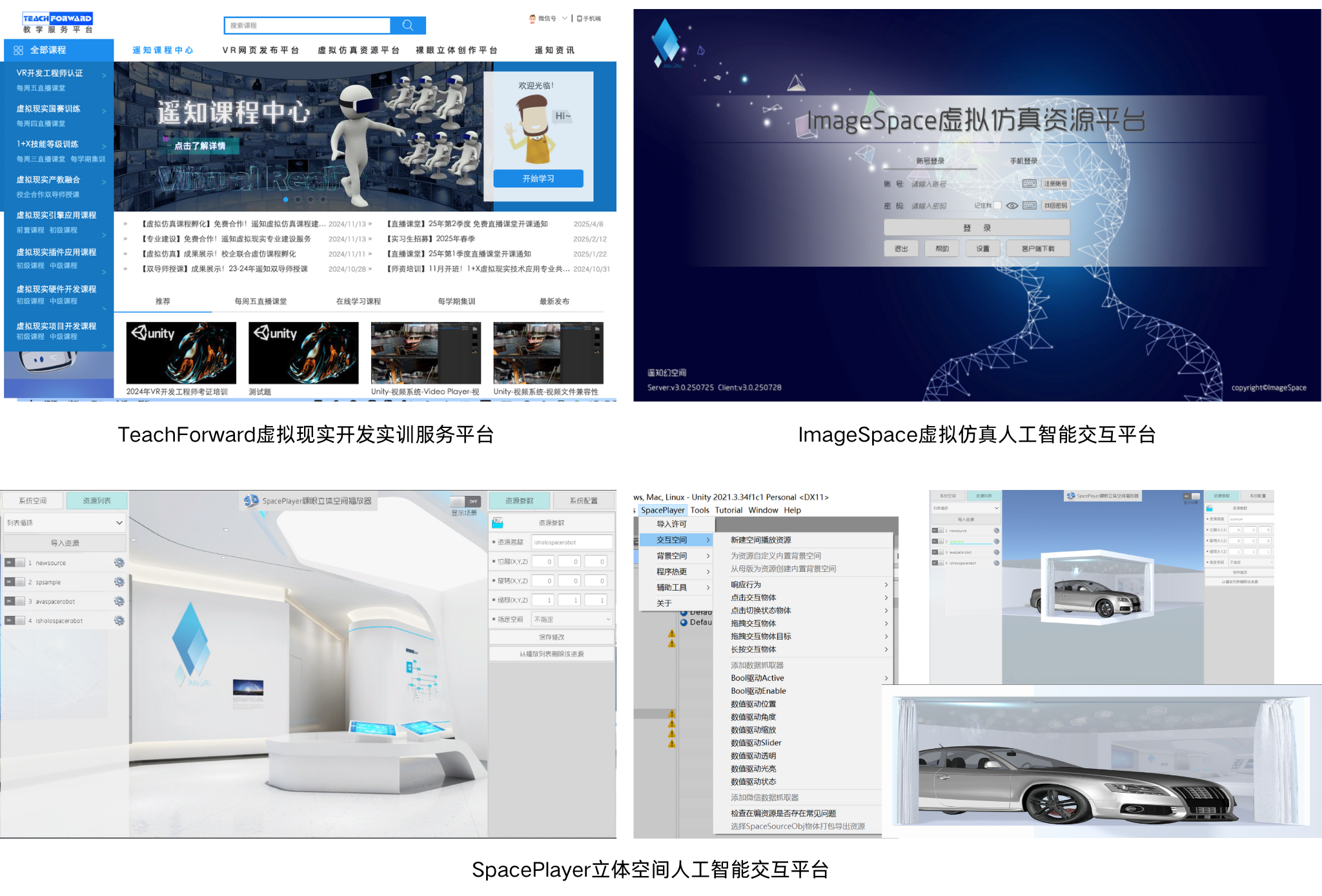Click the 客户端下载 button

tap(1038, 249)
